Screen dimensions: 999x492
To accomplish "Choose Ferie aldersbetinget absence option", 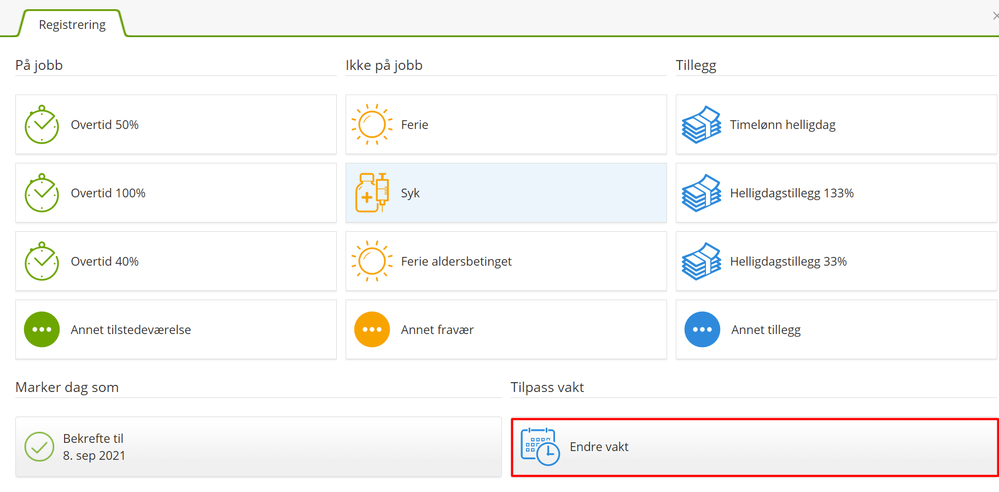I will click(506, 261).
